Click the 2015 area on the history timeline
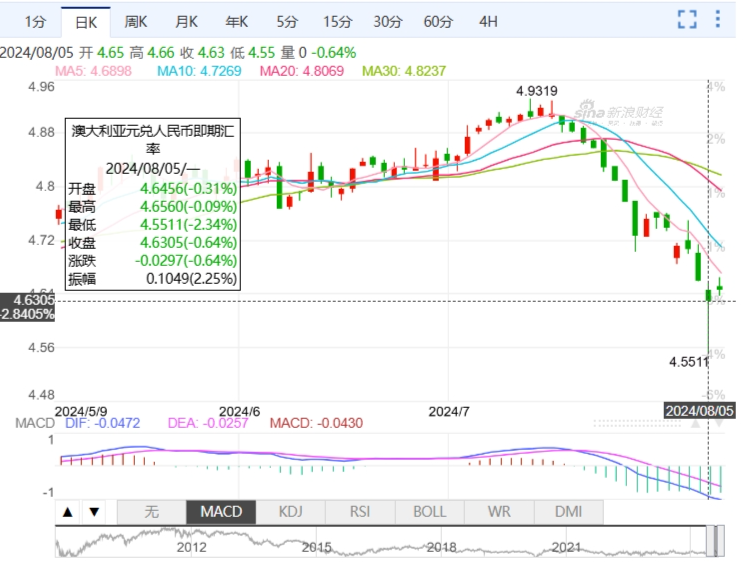The image size is (745, 575). tap(316, 547)
